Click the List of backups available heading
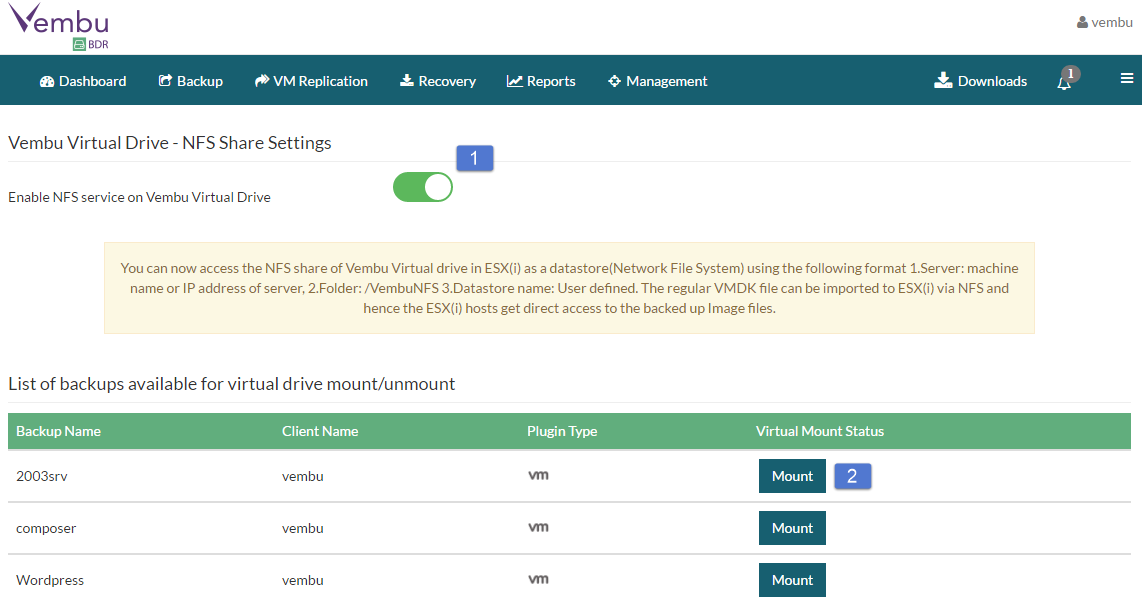 [232, 384]
